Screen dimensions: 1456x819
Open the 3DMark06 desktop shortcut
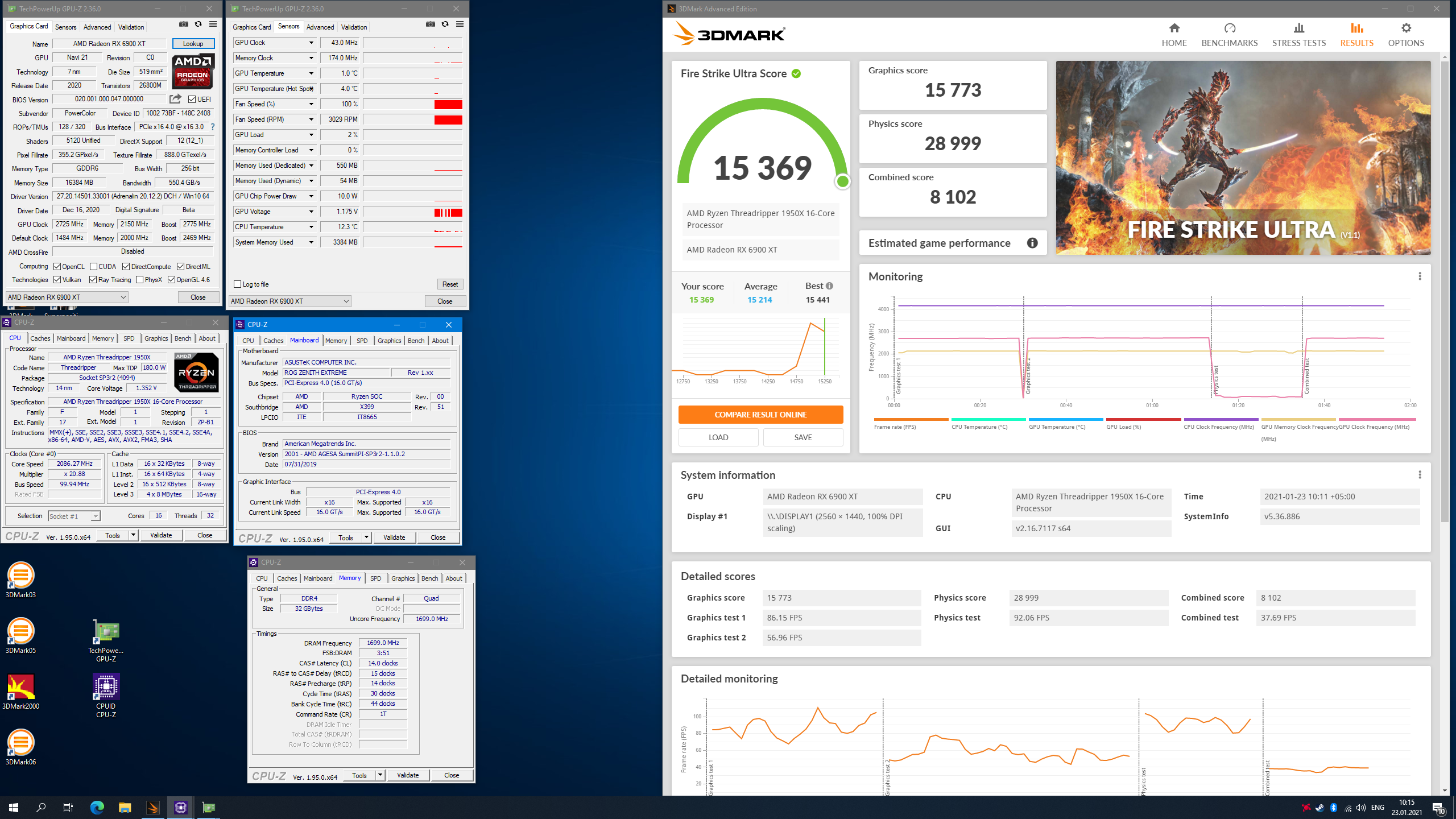(x=20, y=747)
